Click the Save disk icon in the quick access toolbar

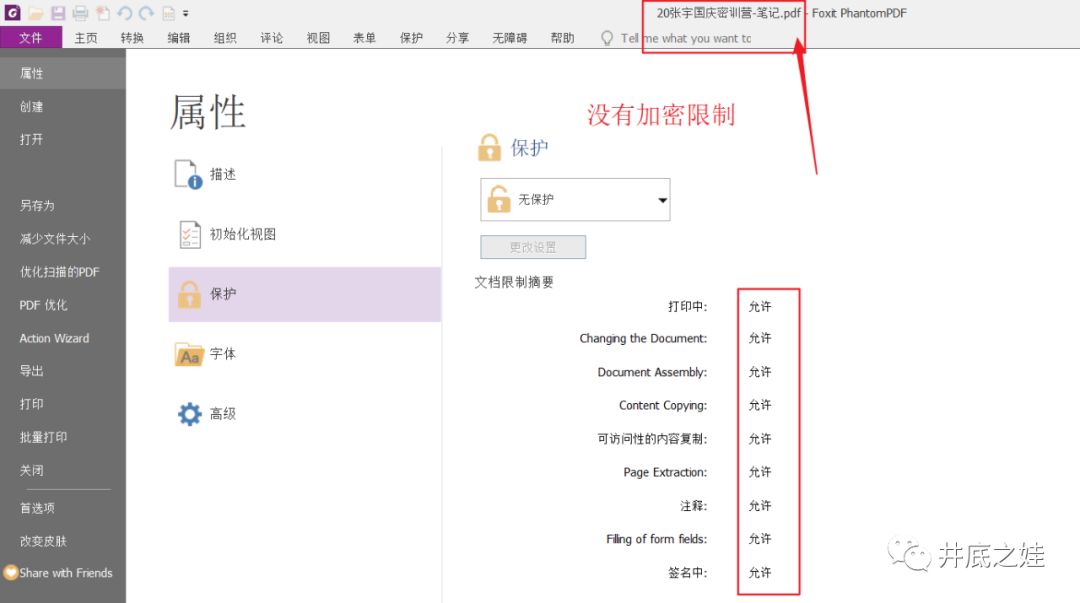[58, 13]
